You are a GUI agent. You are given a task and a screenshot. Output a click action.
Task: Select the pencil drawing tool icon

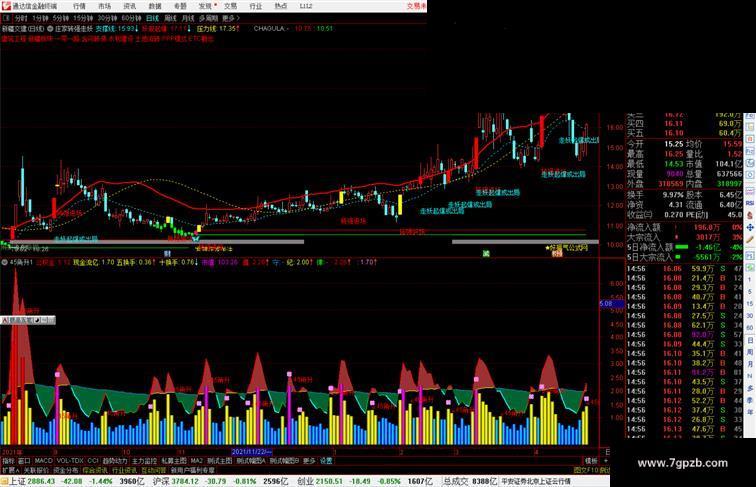point(750,239)
